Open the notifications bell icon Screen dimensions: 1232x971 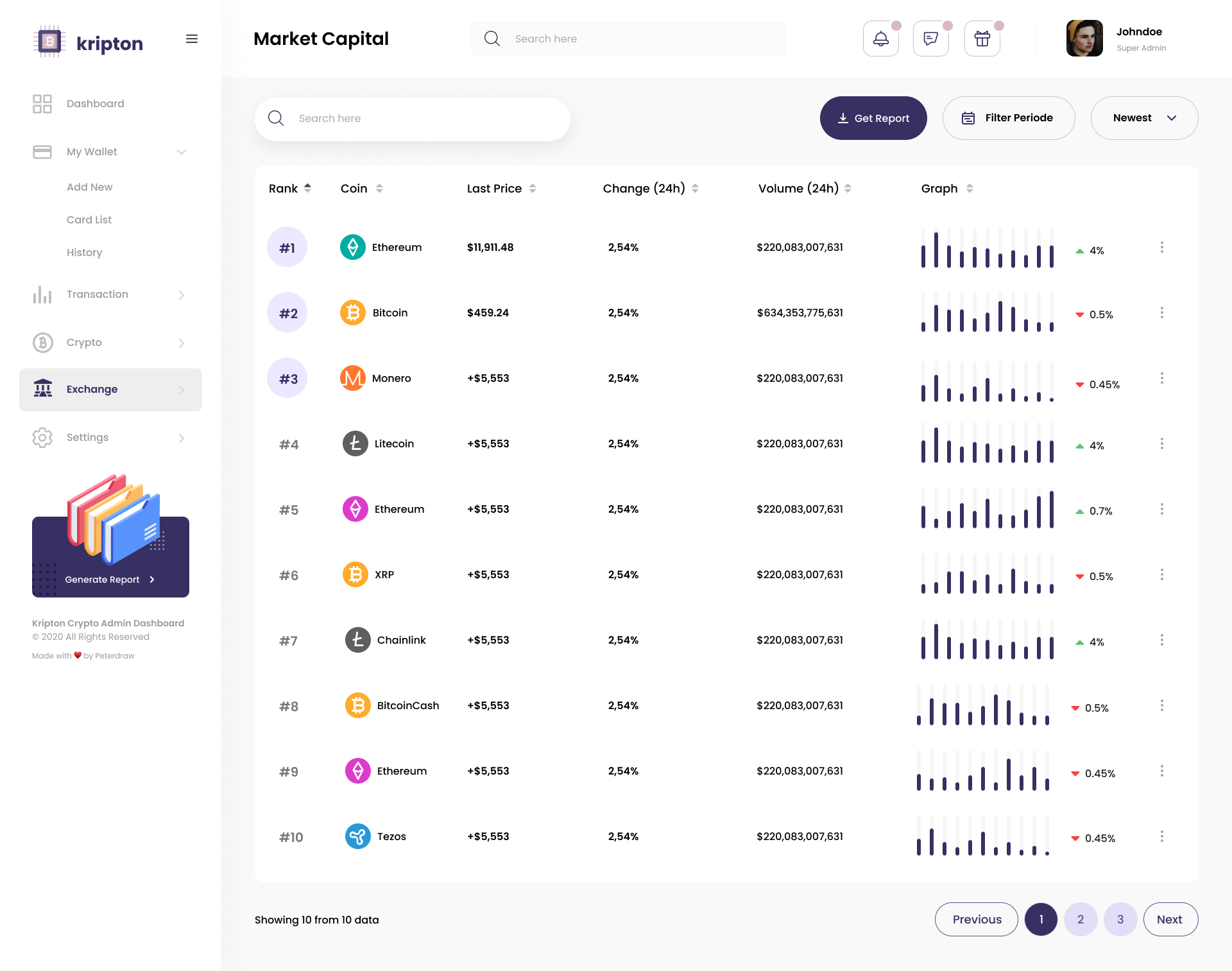[x=881, y=39]
